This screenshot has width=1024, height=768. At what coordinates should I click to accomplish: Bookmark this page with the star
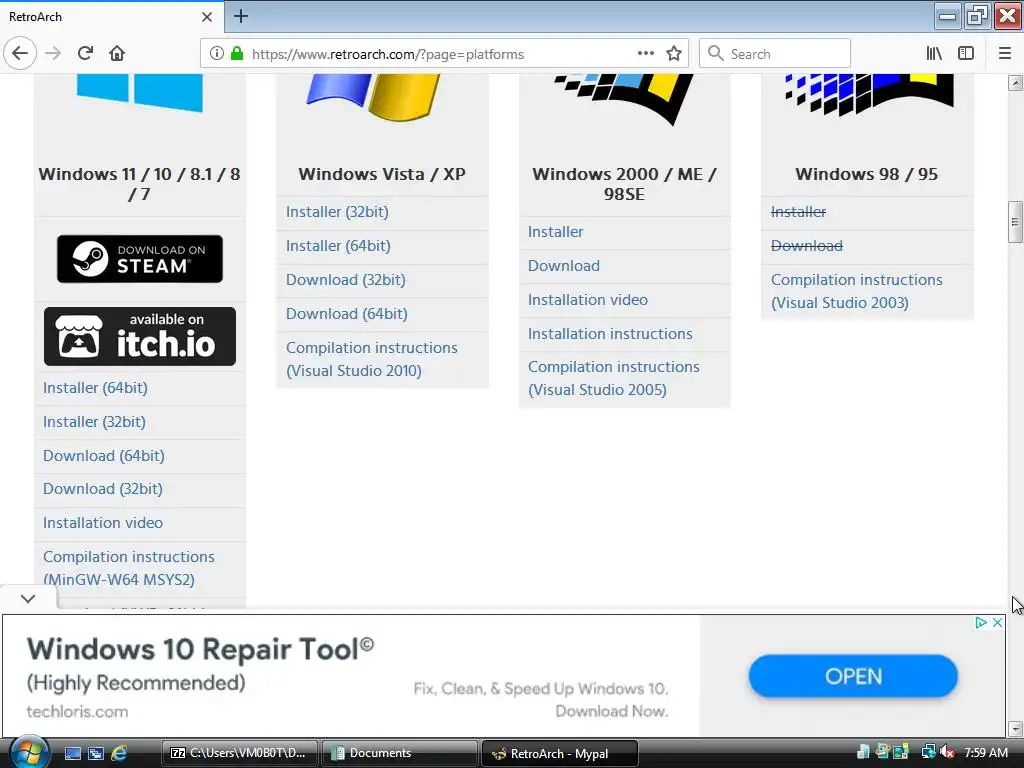674,54
